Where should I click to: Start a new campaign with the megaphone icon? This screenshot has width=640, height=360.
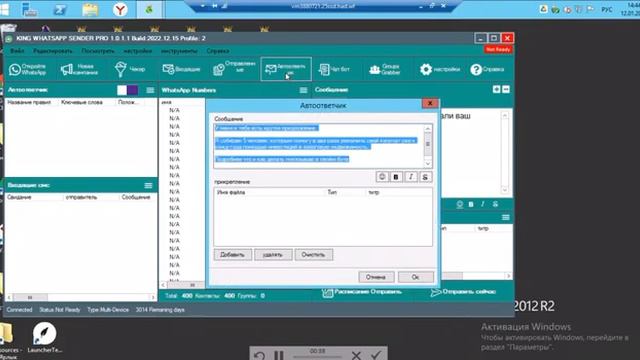coord(79,69)
